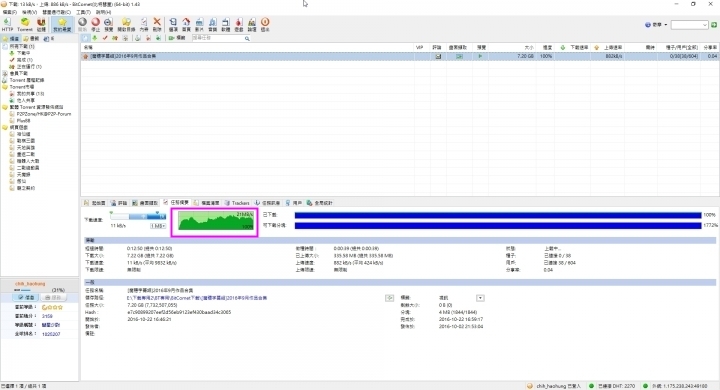Click the red round stop toolbar icon
Image resolution: width=720 pixels, height=390 pixels.
pyautogui.click(x=96, y=24)
